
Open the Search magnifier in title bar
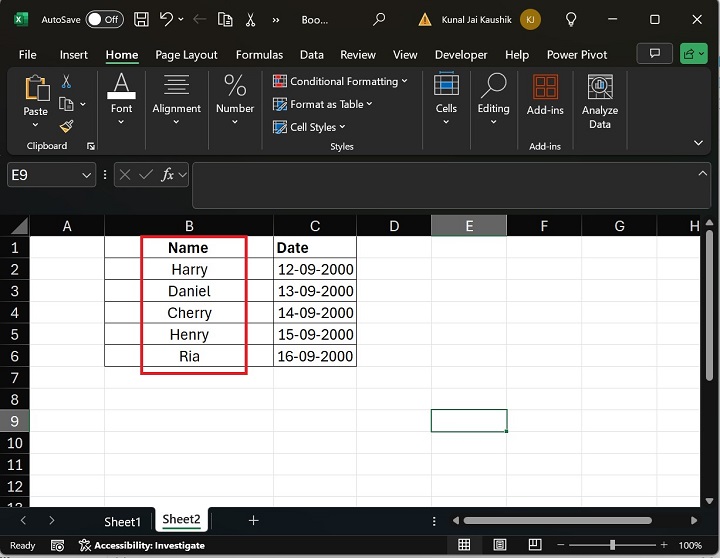tap(379, 19)
